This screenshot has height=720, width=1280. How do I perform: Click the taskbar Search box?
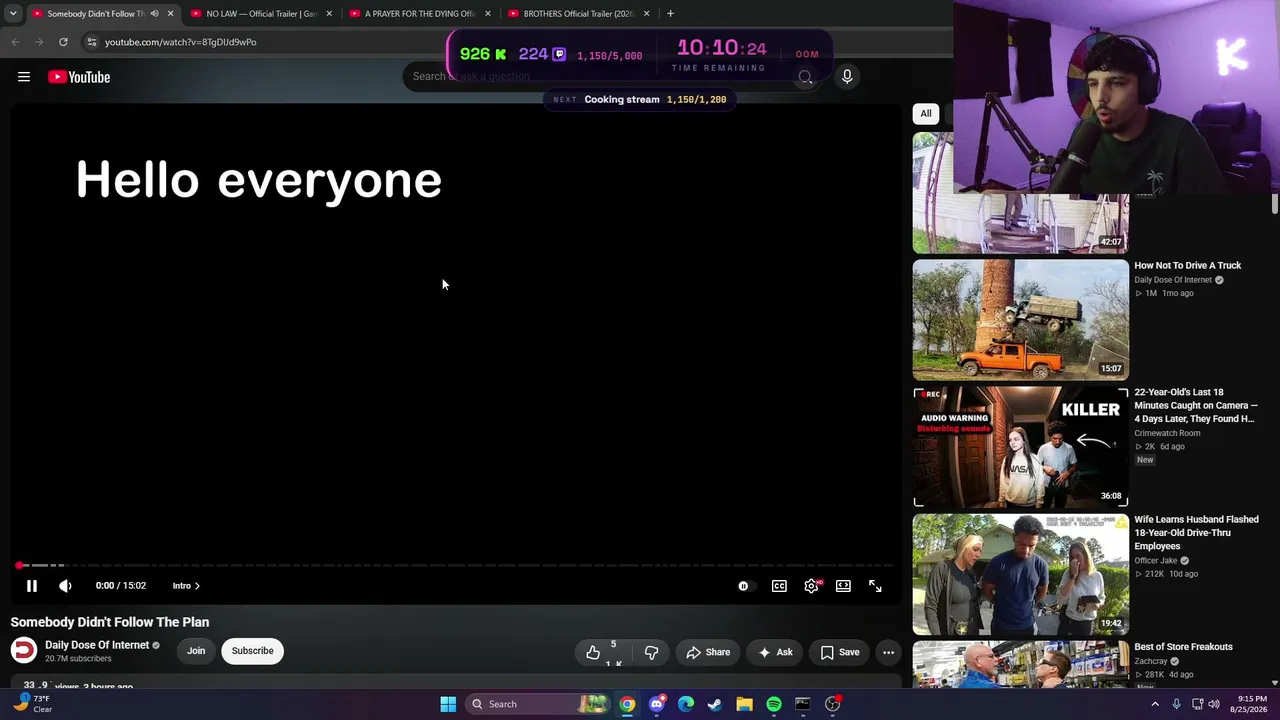point(539,704)
